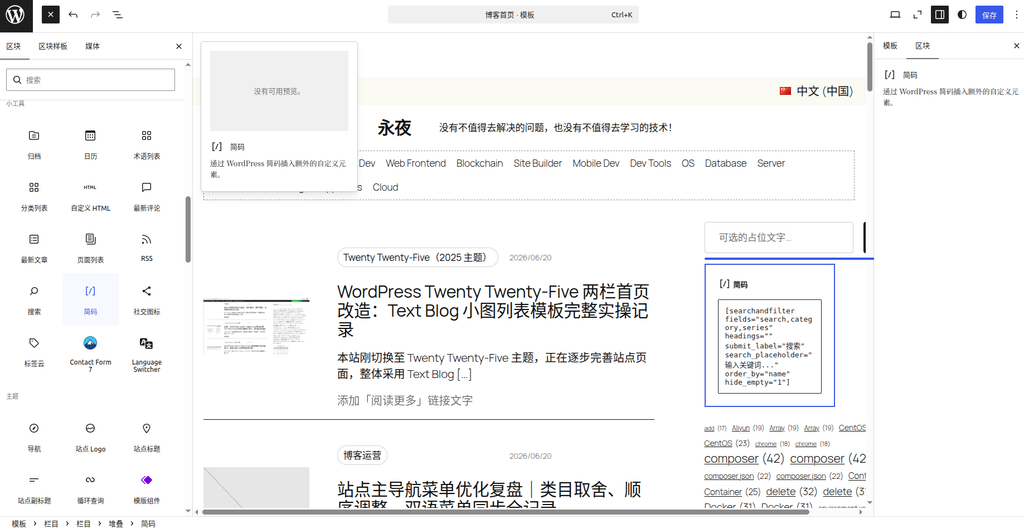Switch to the 区块 tab in settings sidebar
The image size is (1024, 528).
click(x=922, y=46)
